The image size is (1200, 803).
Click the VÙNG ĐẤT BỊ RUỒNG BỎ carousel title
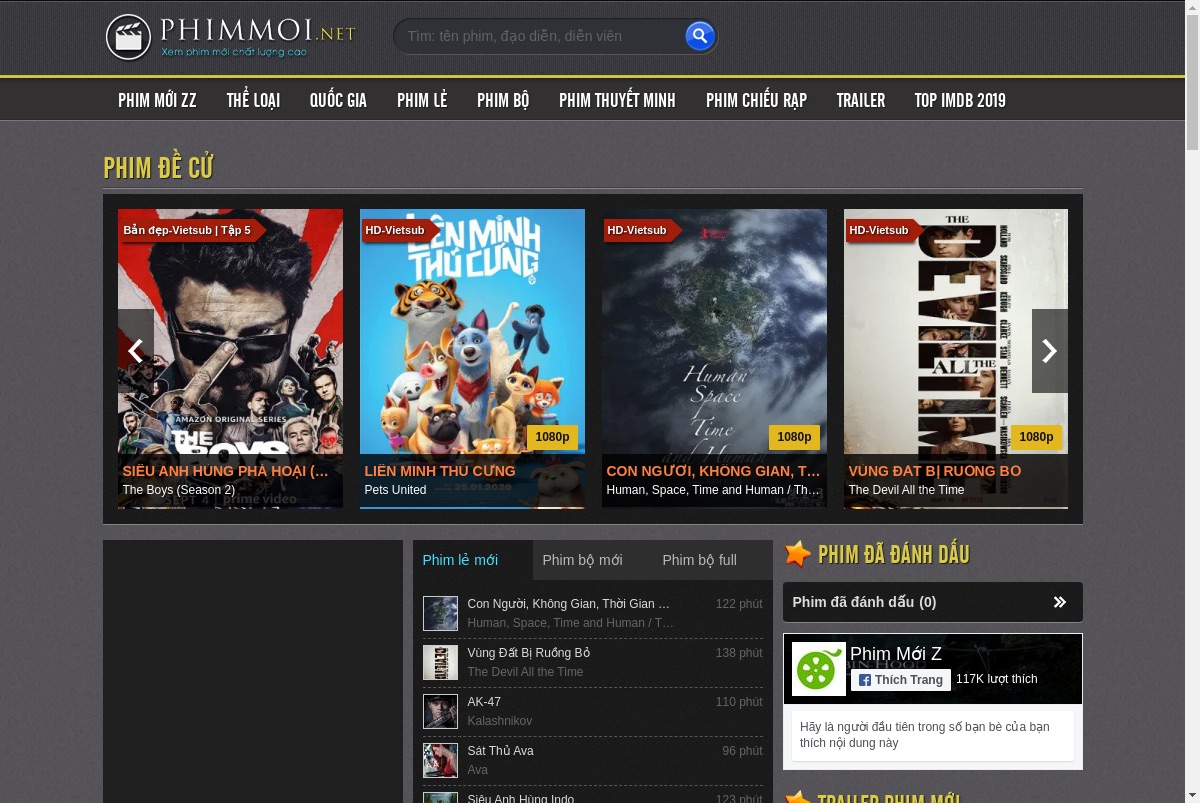pyautogui.click(x=935, y=471)
